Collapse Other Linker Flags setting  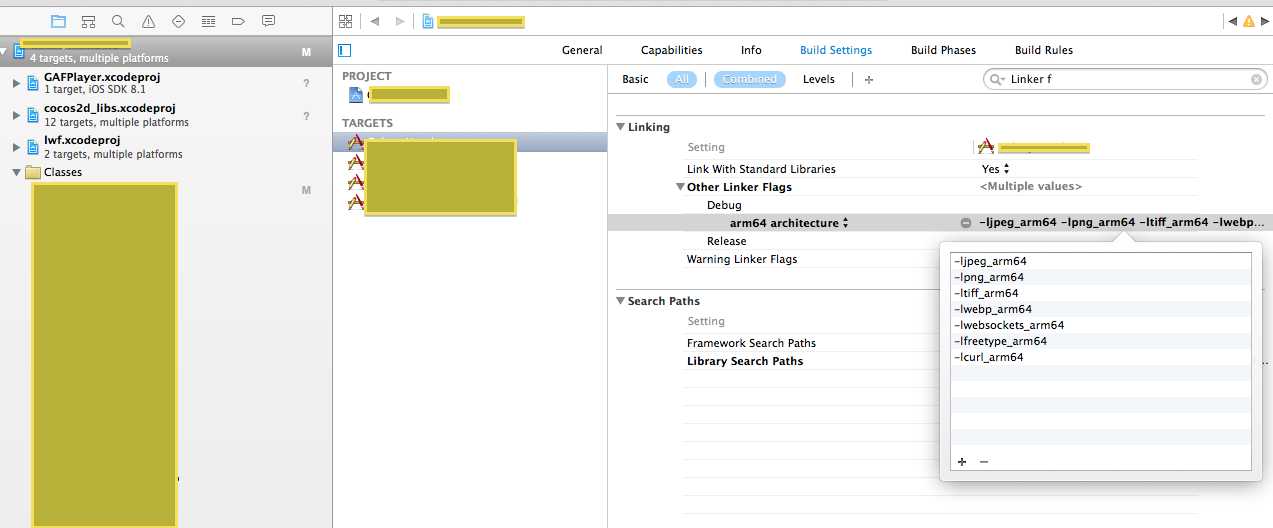680,187
